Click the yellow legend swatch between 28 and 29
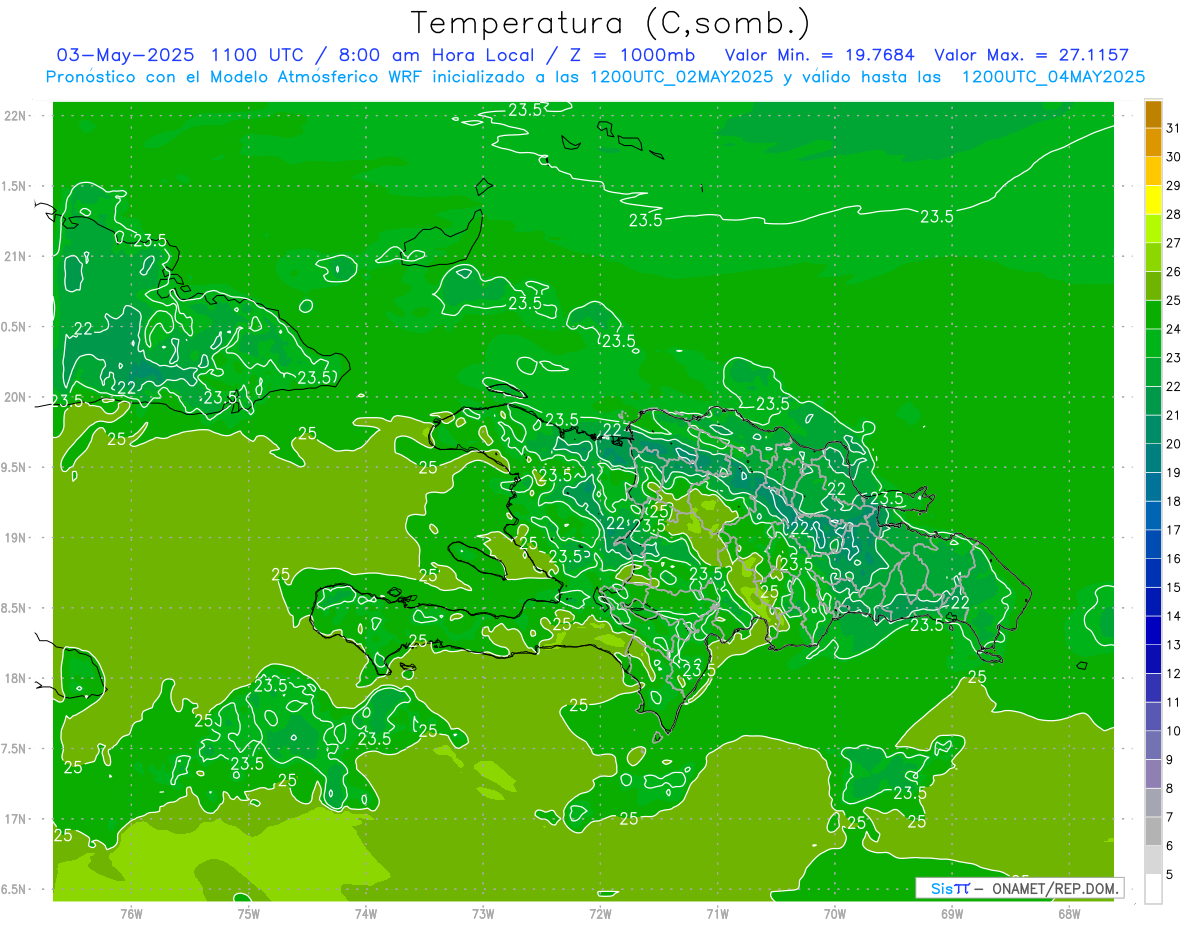Viewport: 1200px width, 927px height. pyautogui.click(x=1153, y=200)
